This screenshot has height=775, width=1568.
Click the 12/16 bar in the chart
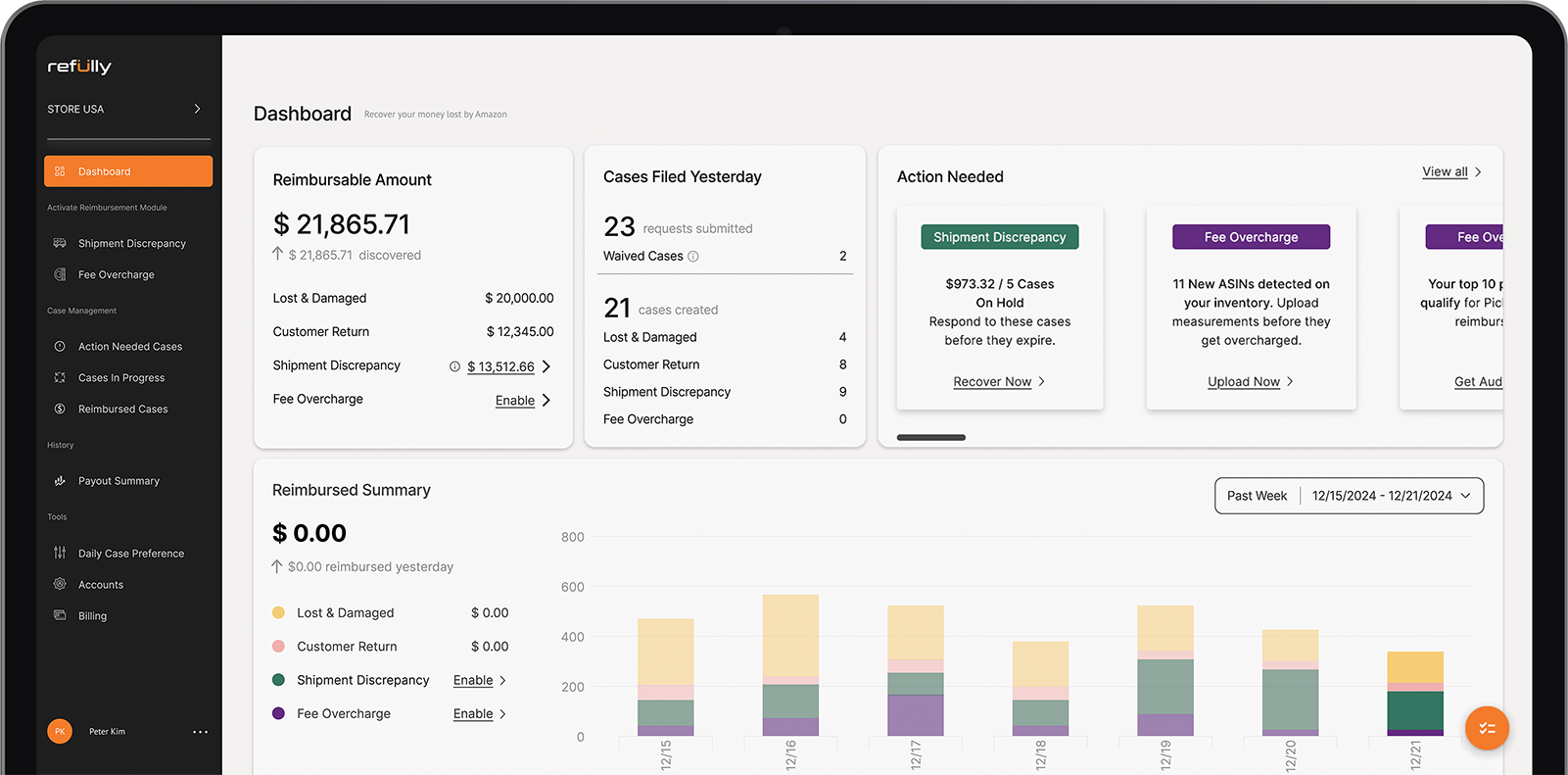(x=790, y=665)
